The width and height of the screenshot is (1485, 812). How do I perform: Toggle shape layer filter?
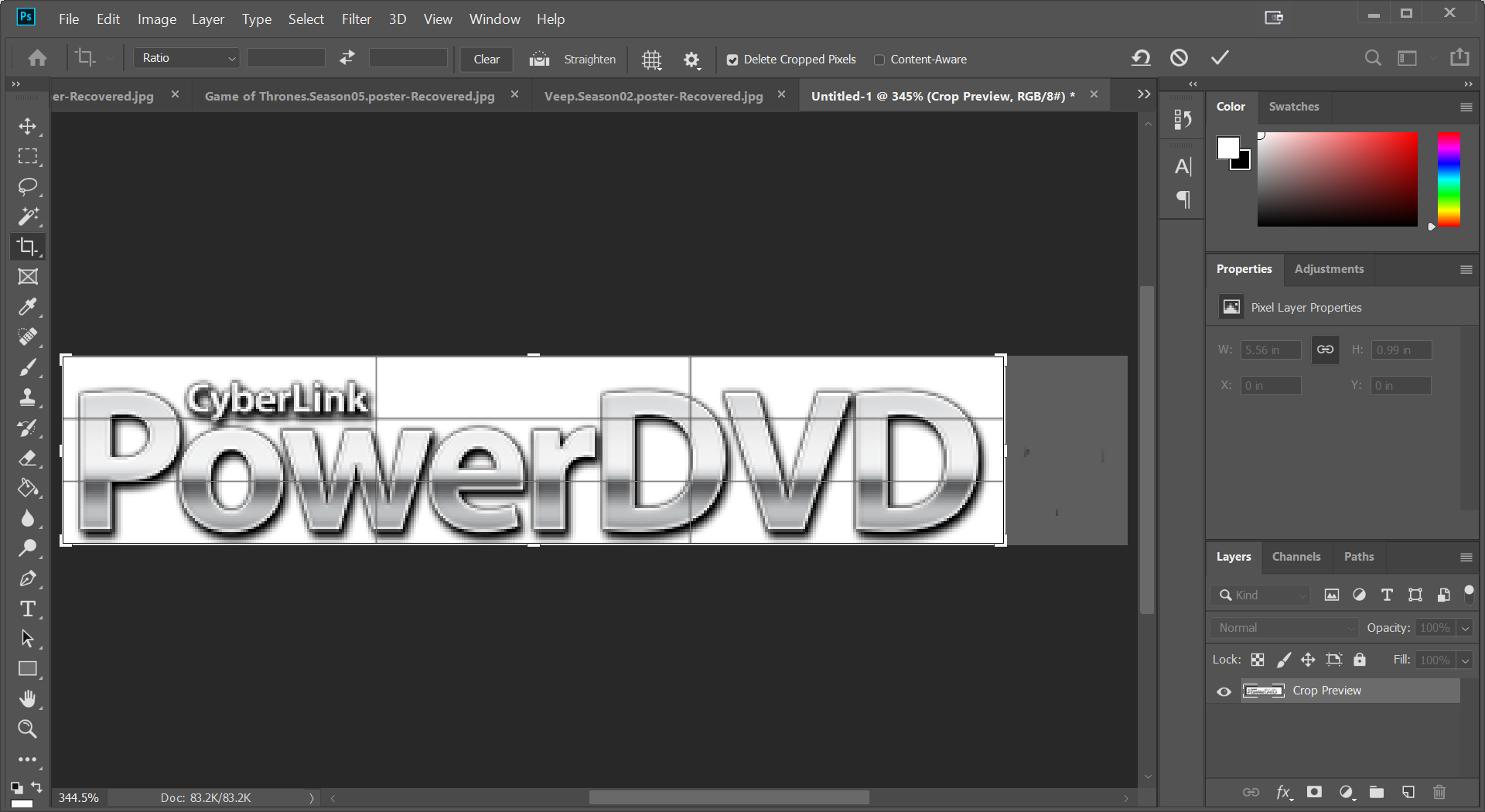coord(1415,595)
